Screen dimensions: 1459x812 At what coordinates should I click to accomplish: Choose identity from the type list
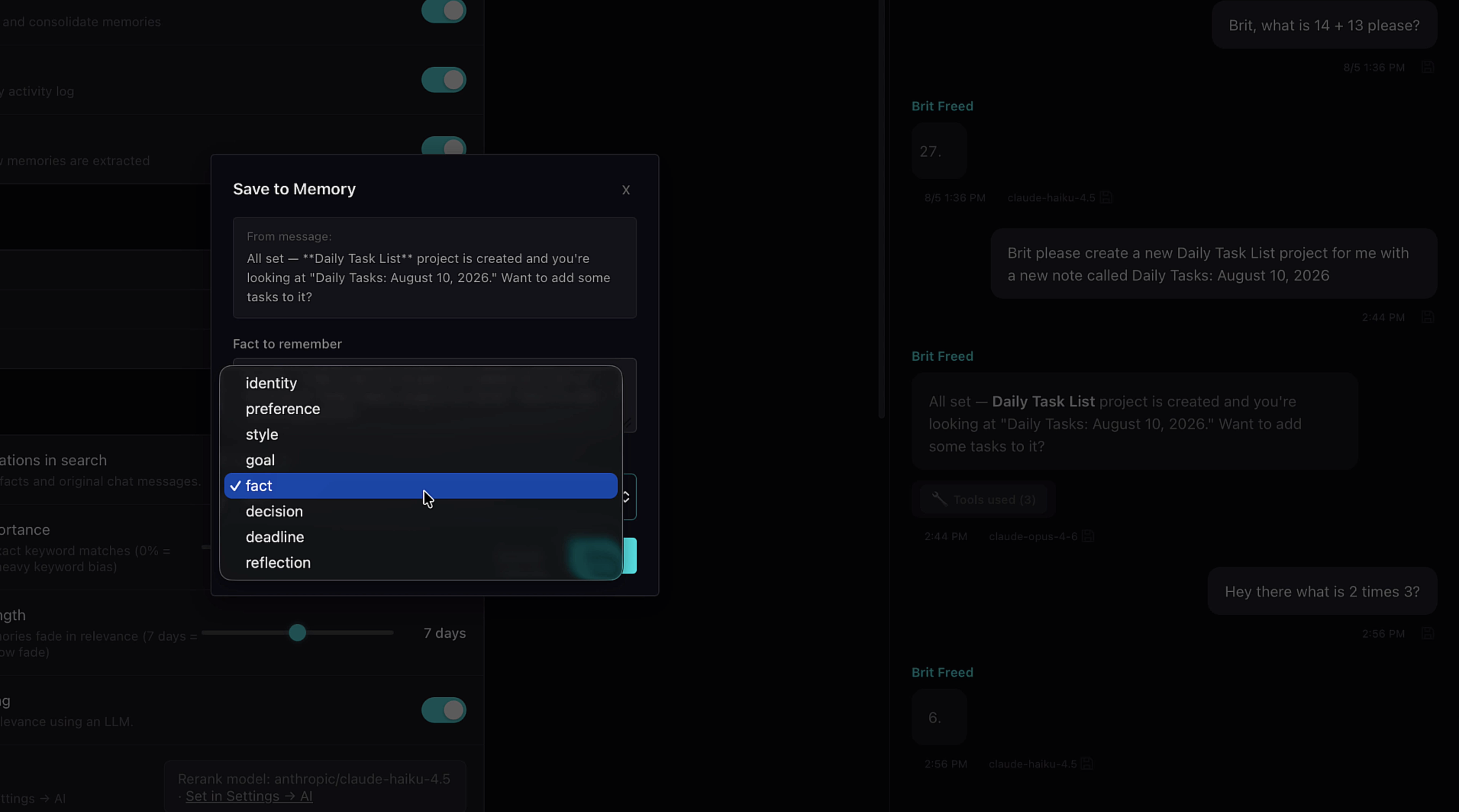pos(420,383)
